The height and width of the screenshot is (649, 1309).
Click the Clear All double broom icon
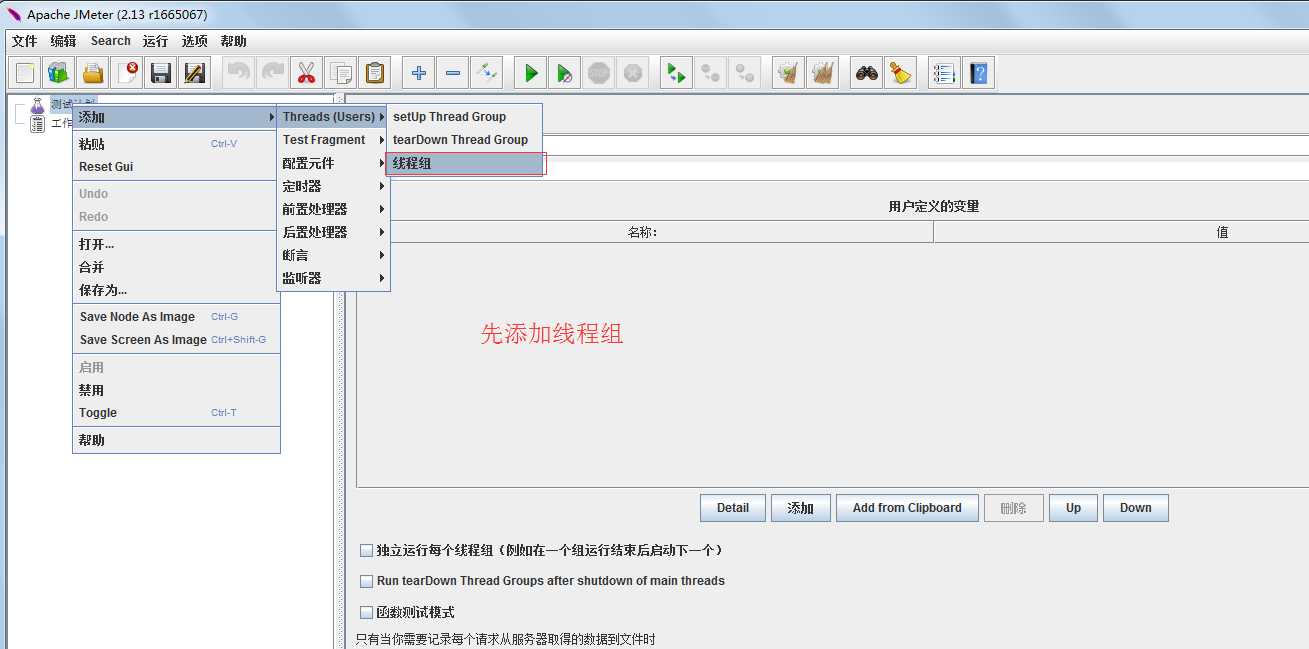(x=823, y=73)
